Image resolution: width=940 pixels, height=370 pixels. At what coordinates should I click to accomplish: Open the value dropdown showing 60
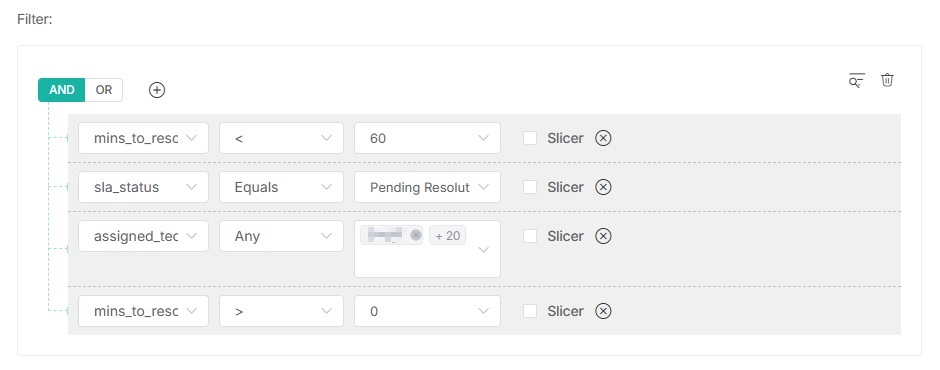click(x=427, y=138)
